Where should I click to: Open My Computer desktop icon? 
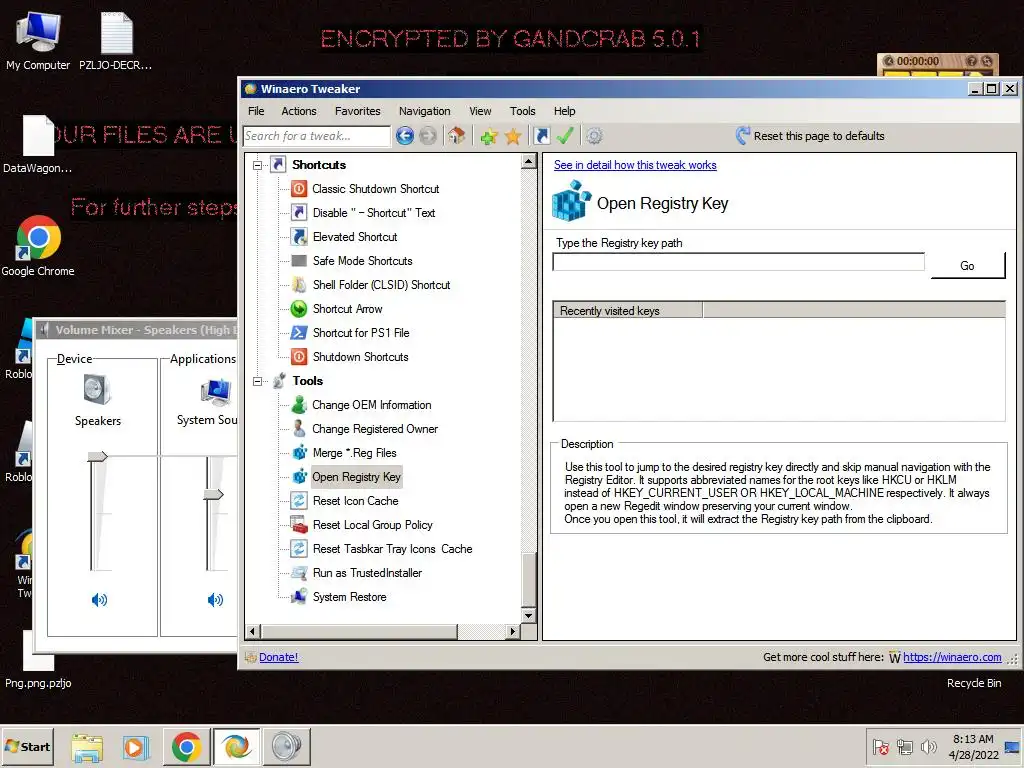tap(38, 40)
